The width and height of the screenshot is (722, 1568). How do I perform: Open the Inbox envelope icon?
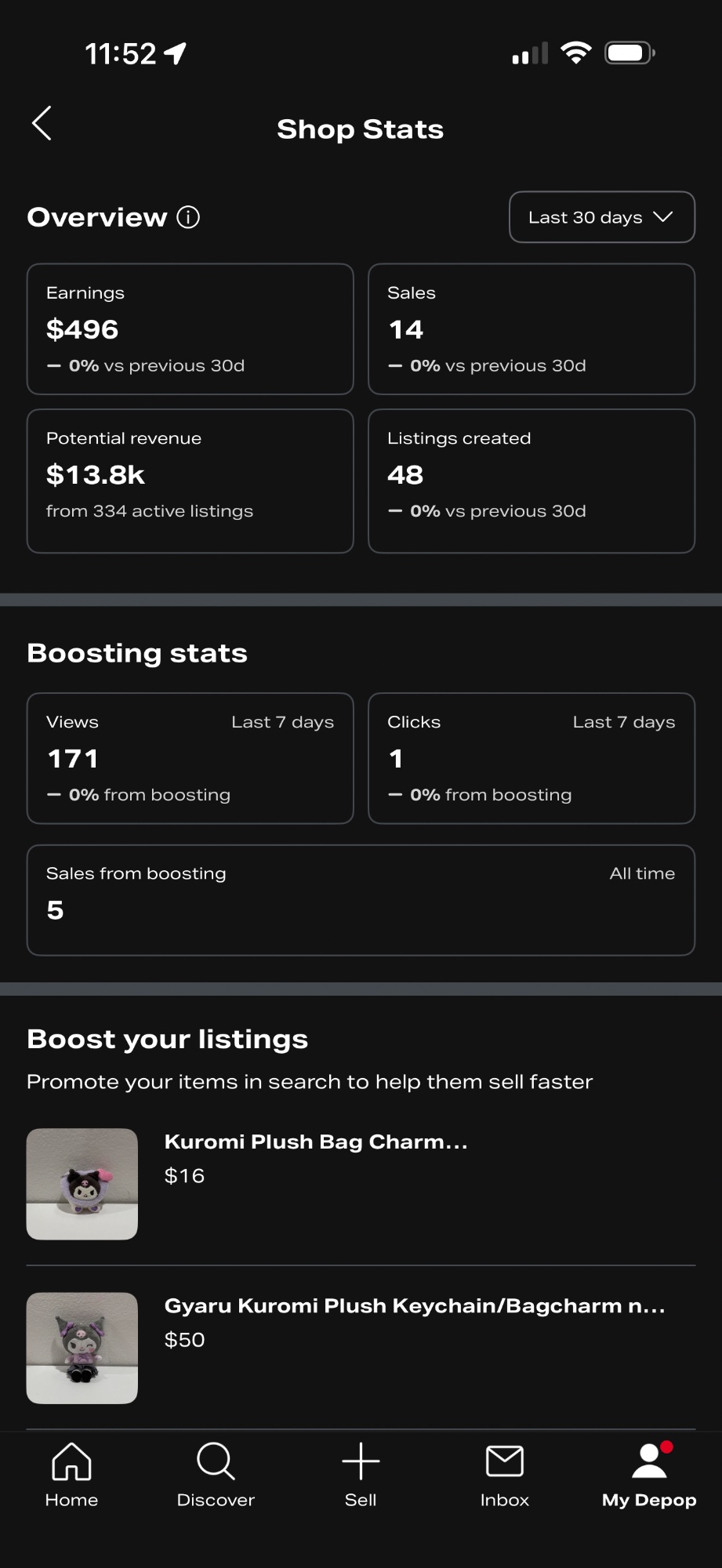[x=505, y=1461]
